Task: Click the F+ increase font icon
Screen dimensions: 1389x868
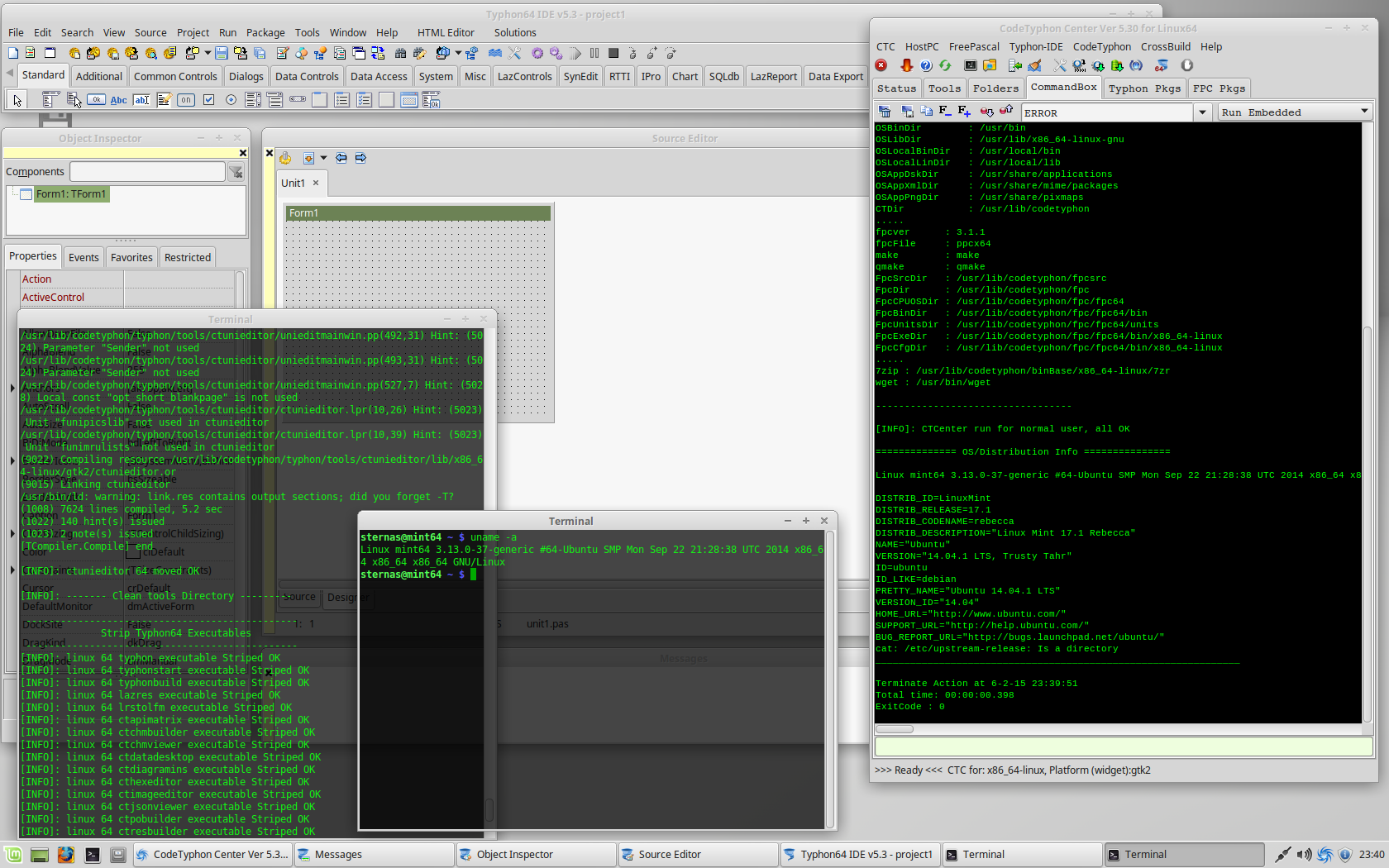Action: [x=964, y=111]
